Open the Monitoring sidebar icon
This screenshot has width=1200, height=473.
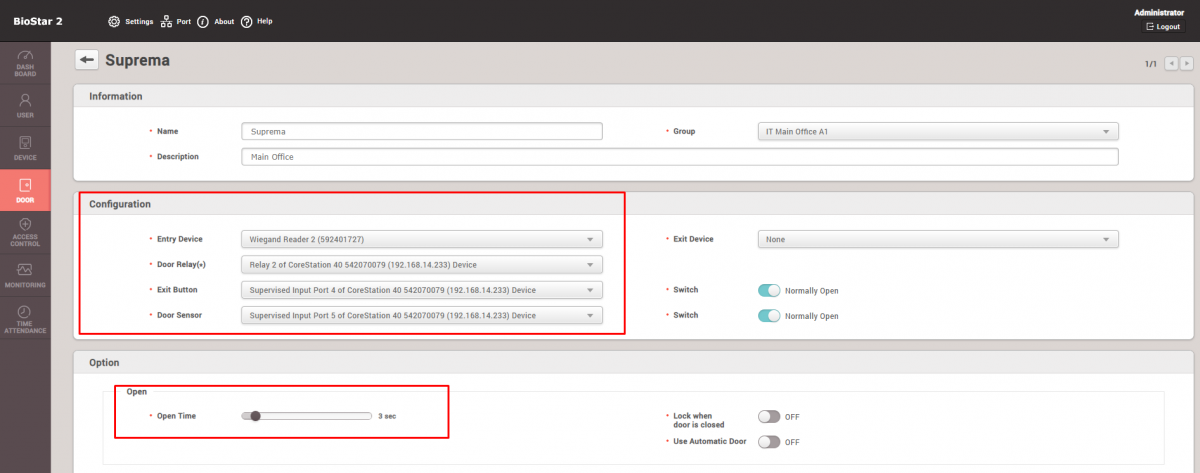pos(25,275)
